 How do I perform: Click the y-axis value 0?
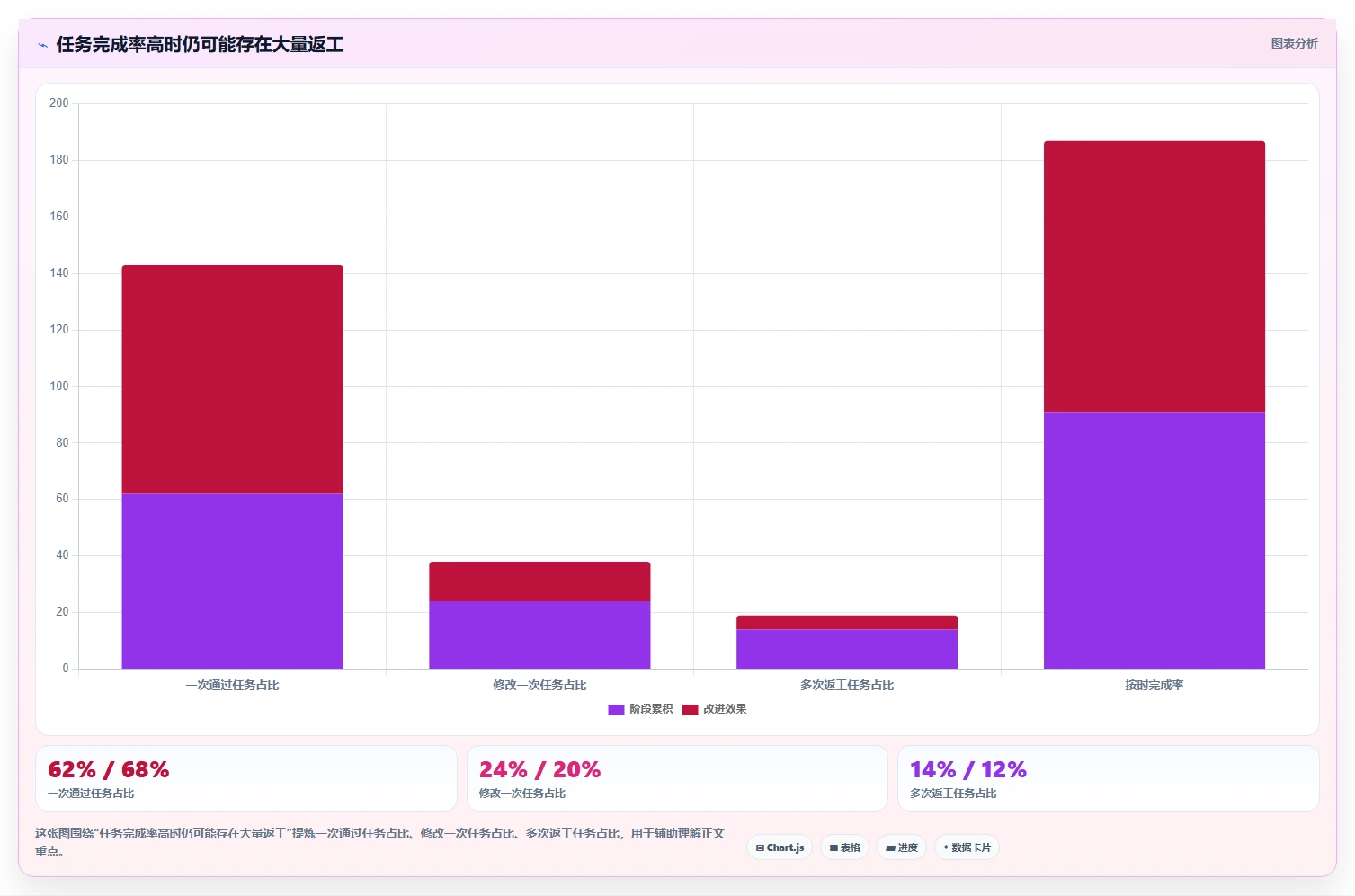(66, 669)
